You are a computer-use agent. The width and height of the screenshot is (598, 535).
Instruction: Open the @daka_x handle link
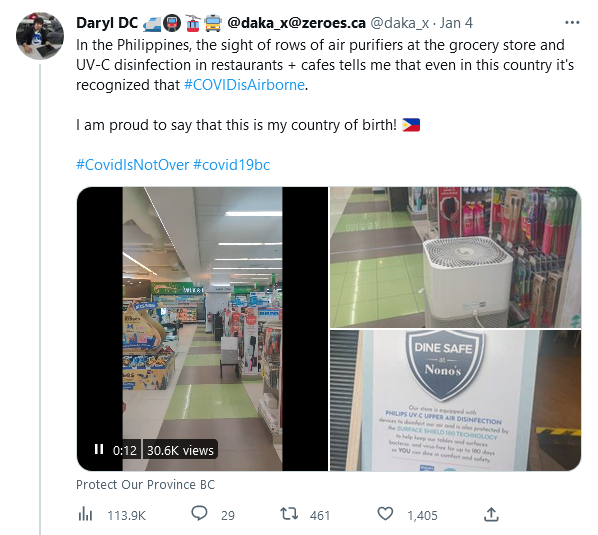pyautogui.click(x=400, y=23)
